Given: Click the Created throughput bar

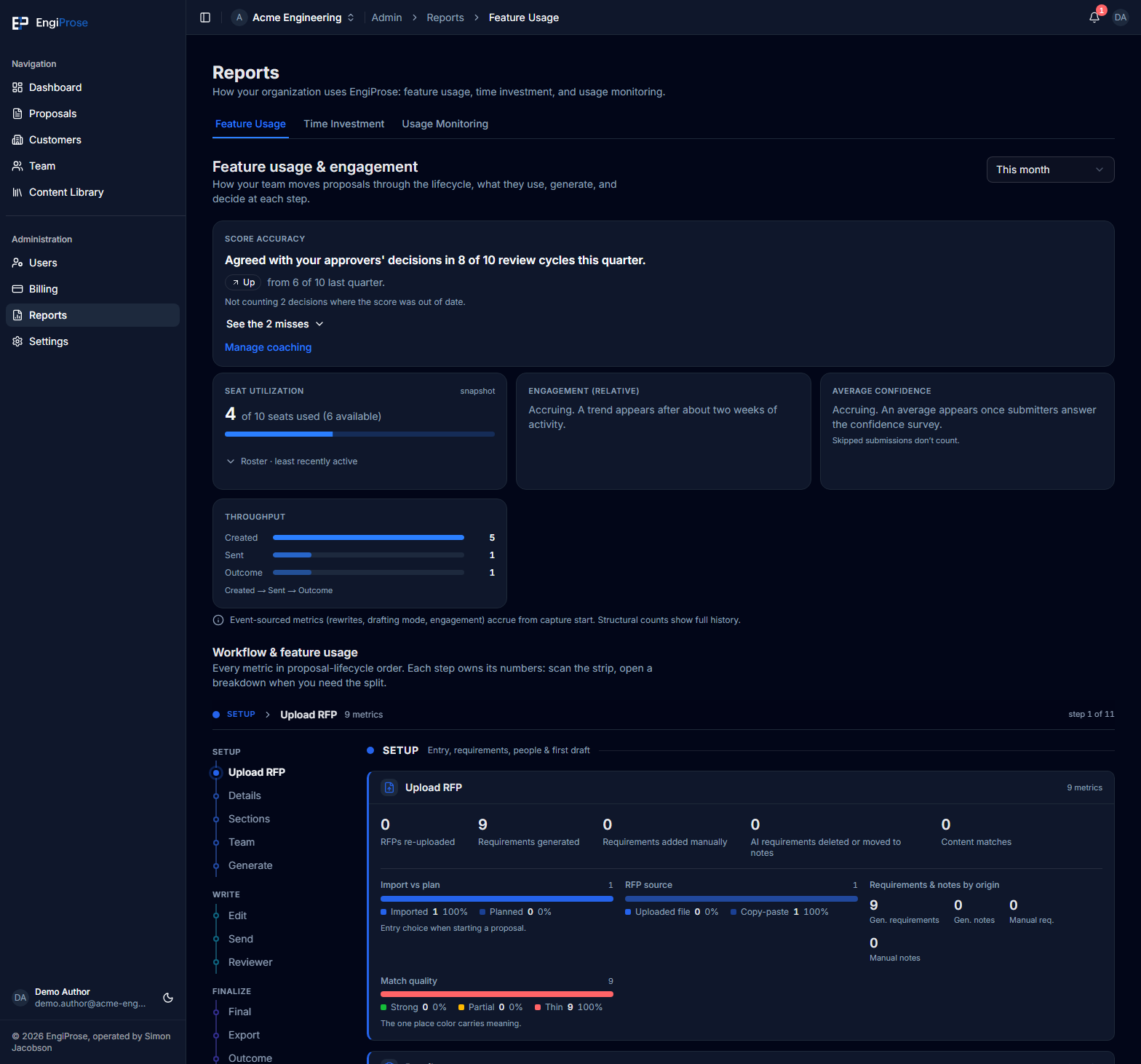Looking at the screenshot, I should click(368, 538).
